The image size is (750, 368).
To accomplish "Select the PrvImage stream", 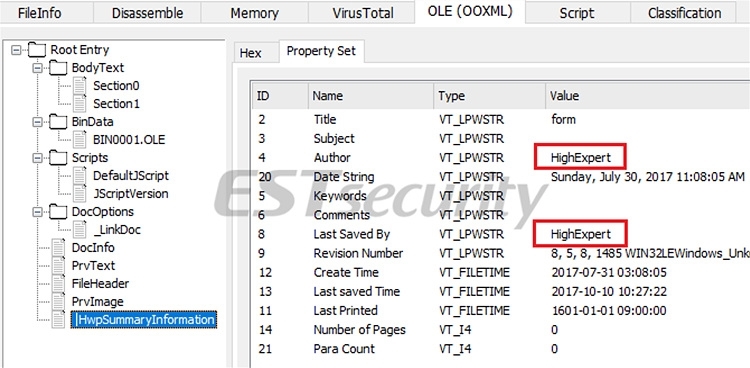I will click(x=98, y=301).
